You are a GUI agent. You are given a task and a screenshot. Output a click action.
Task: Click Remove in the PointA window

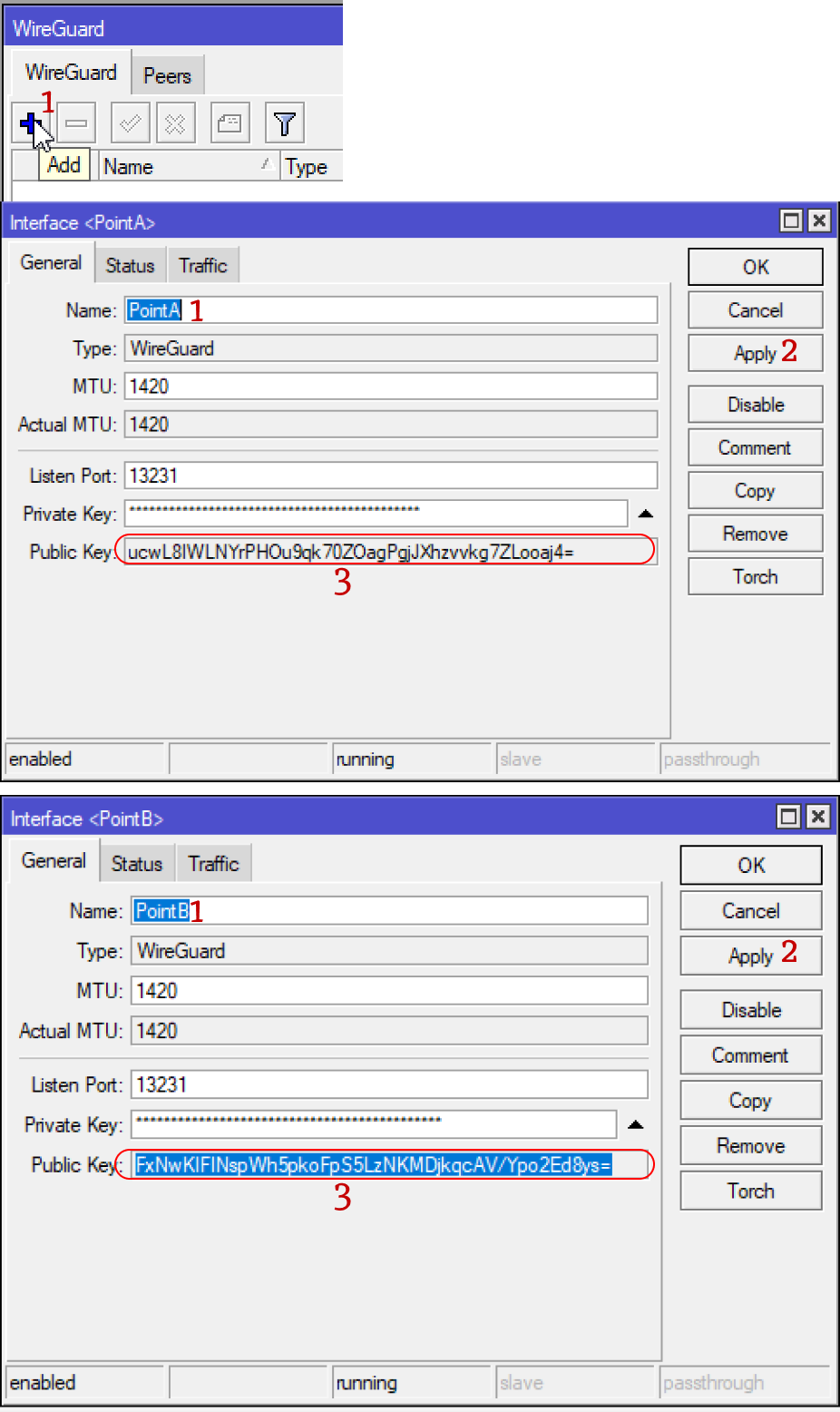pyautogui.click(x=756, y=534)
